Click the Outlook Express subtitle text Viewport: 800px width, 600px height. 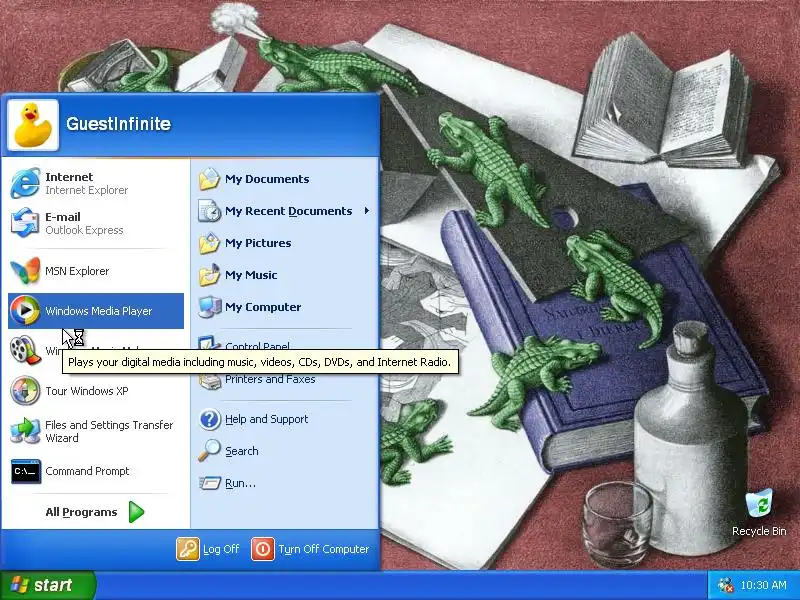pyautogui.click(x=84, y=230)
